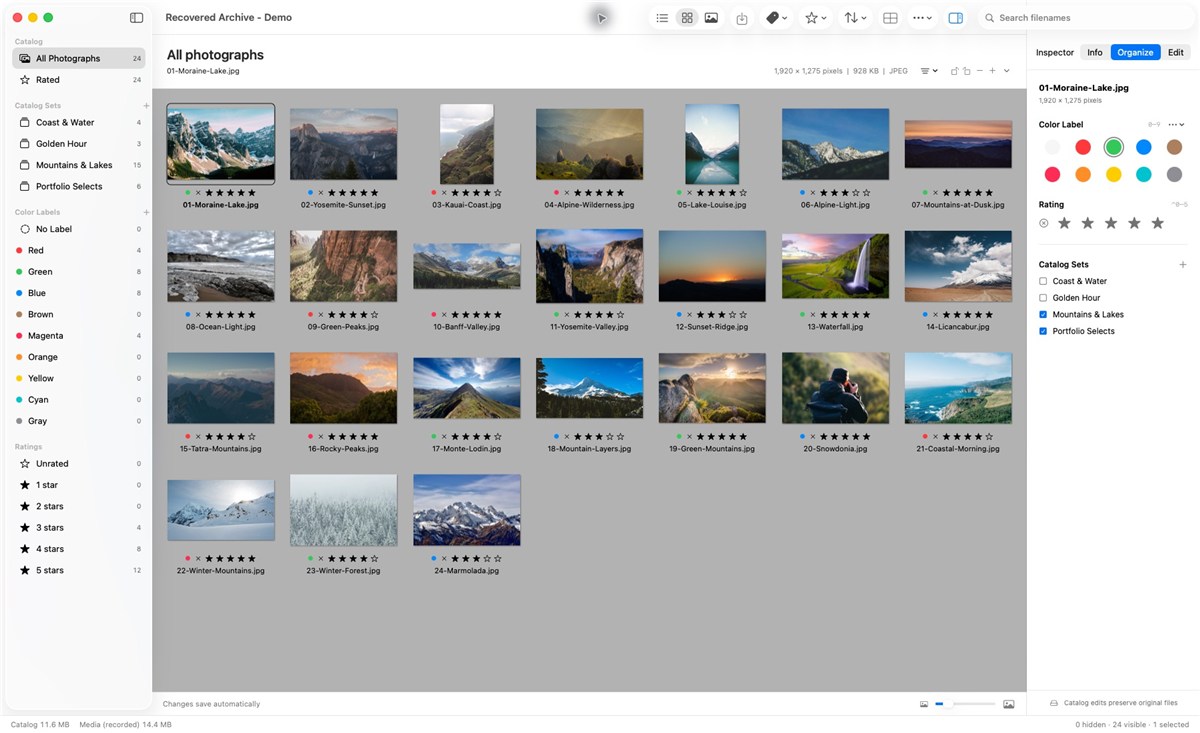Clear the rating in the Organize panel

point(1044,223)
